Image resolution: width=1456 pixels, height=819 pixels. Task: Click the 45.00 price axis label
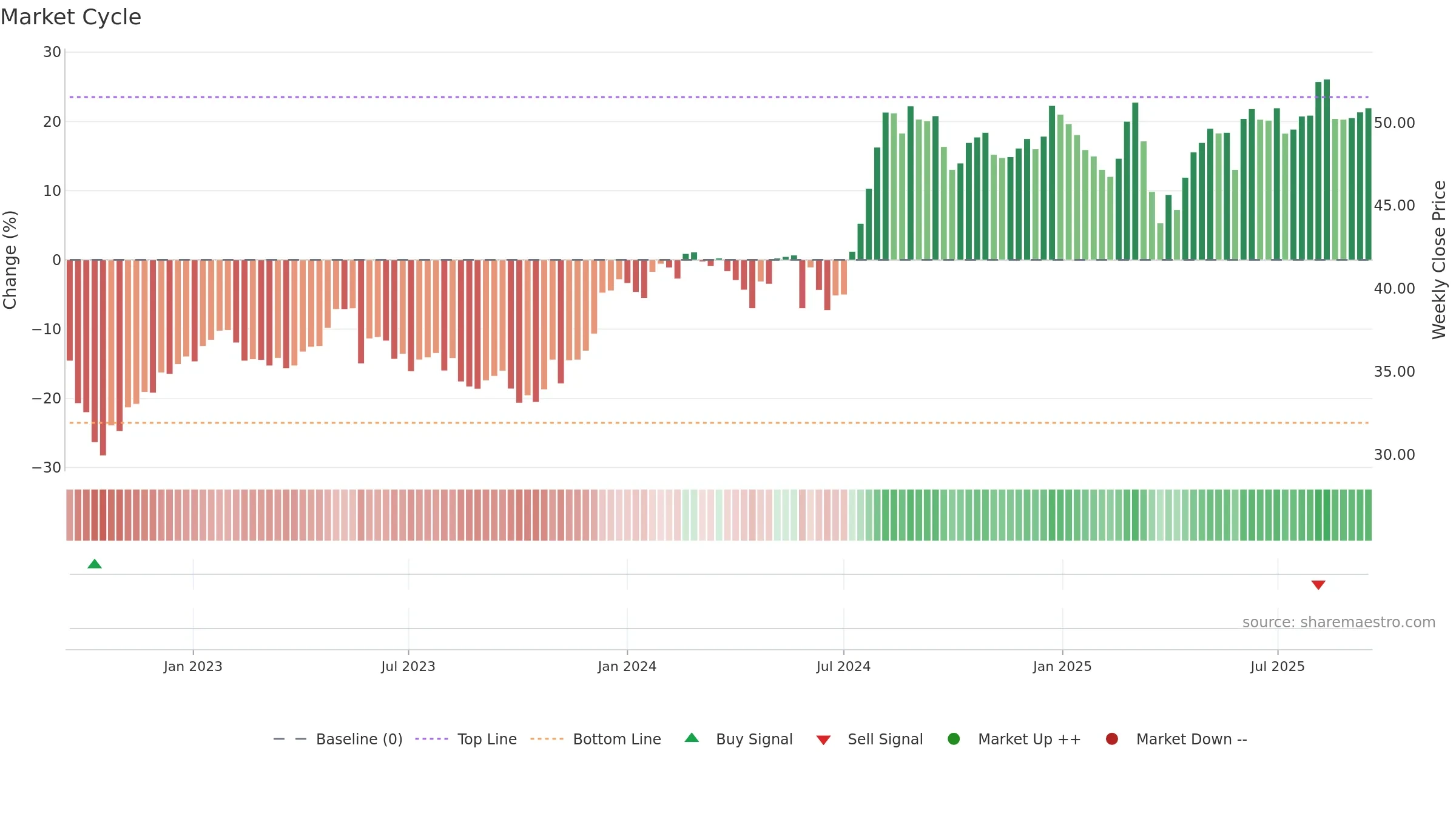[x=1394, y=206]
